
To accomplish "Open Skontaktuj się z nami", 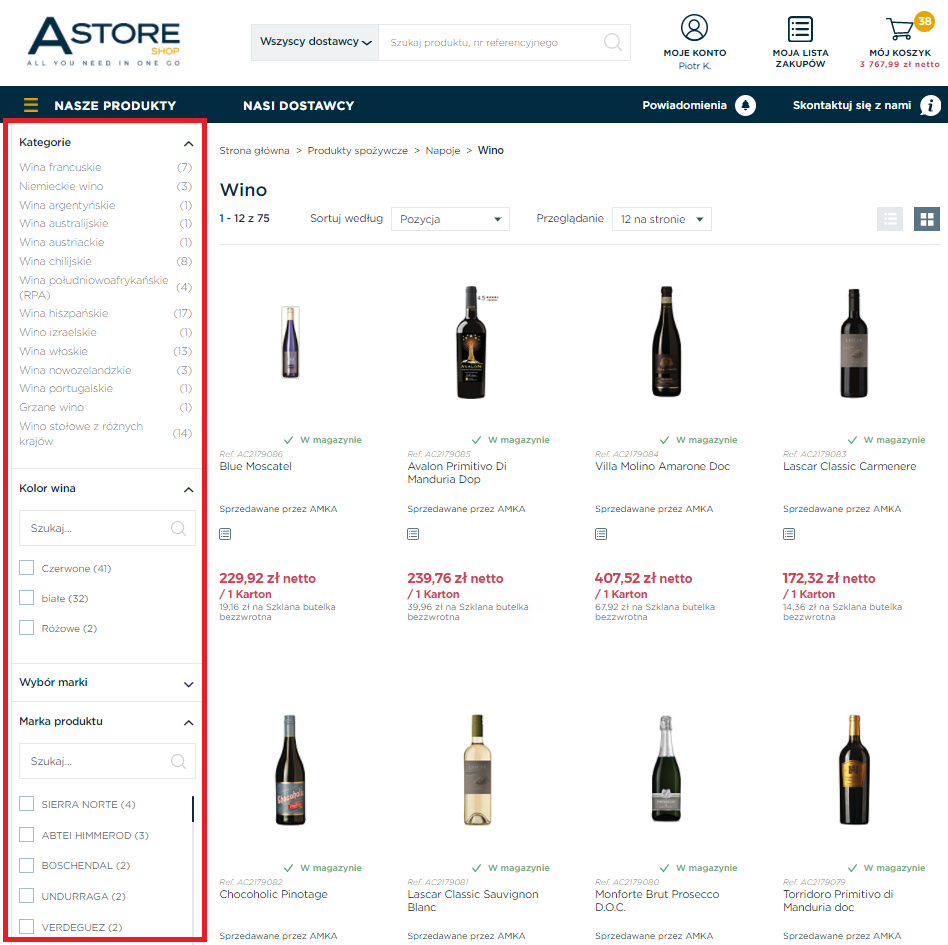I will [852, 105].
